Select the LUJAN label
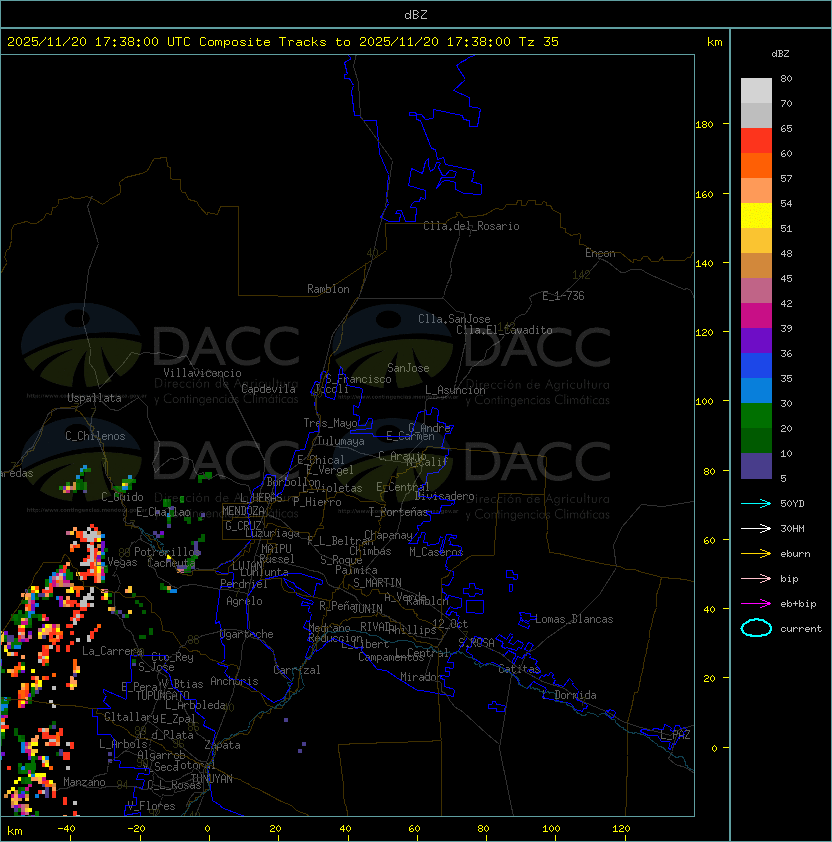 point(247,565)
